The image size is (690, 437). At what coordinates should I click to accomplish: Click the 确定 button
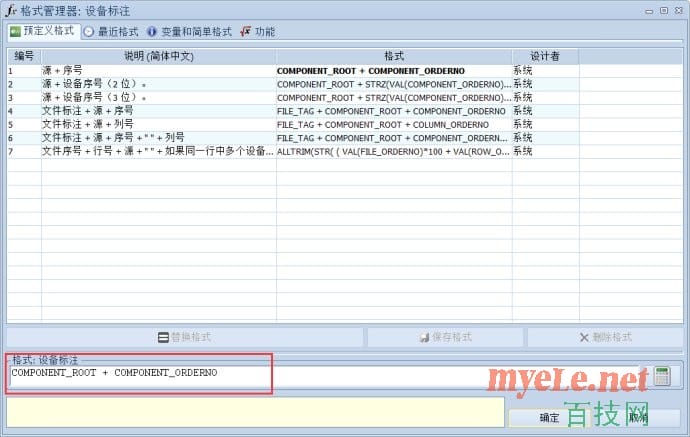pyautogui.click(x=549, y=418)
